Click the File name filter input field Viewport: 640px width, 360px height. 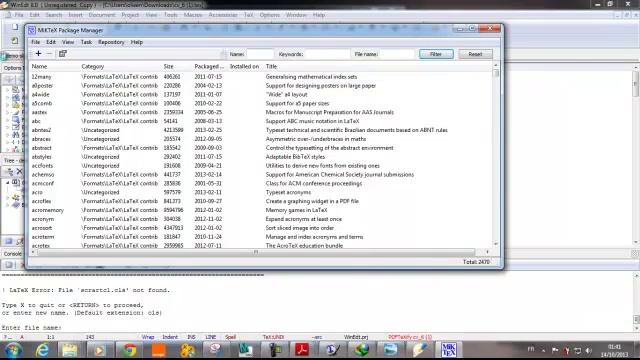tap(397, 54)
